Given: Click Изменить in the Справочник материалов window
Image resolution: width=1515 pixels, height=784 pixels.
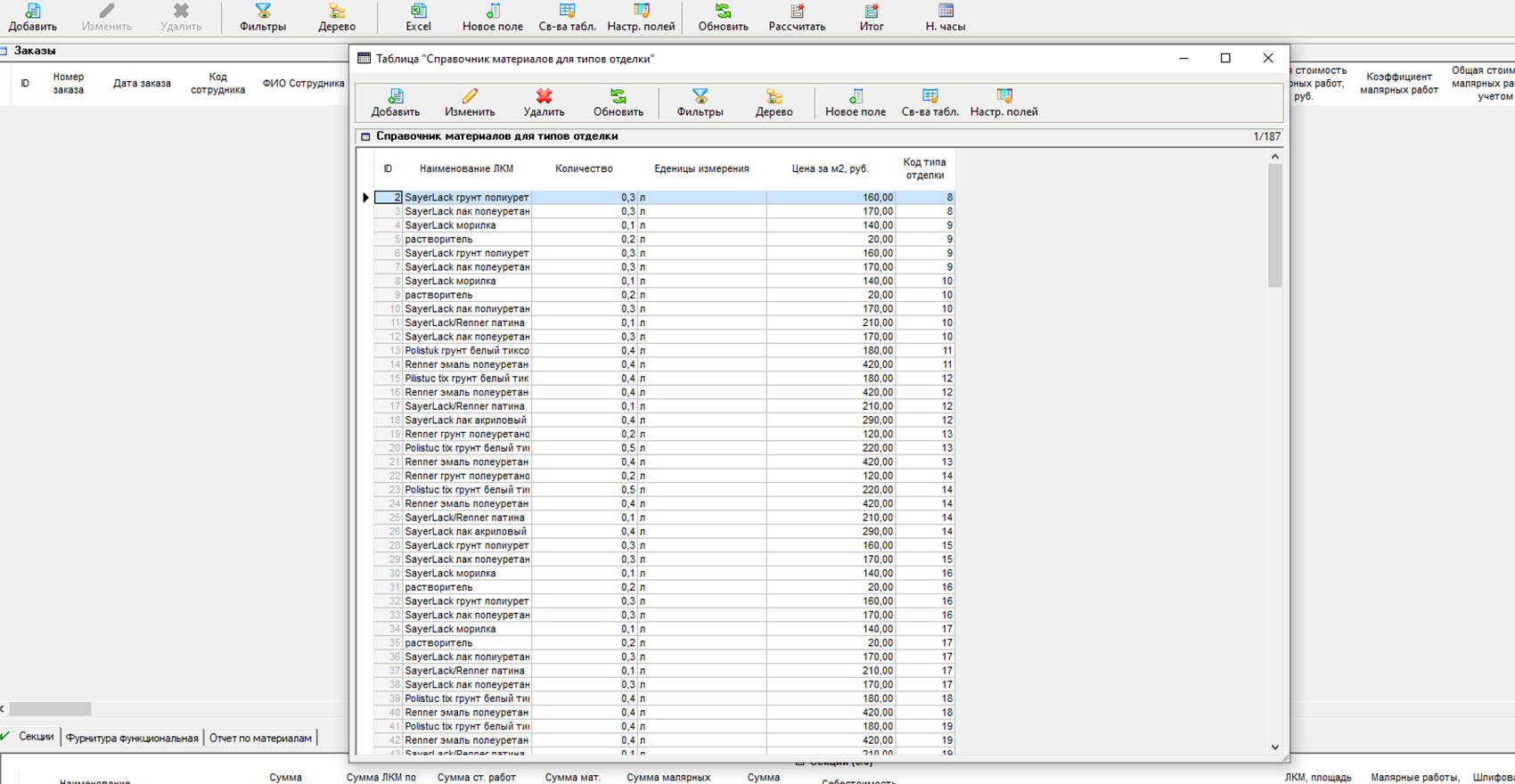Looking at the screenshot, I should point(470,103).
